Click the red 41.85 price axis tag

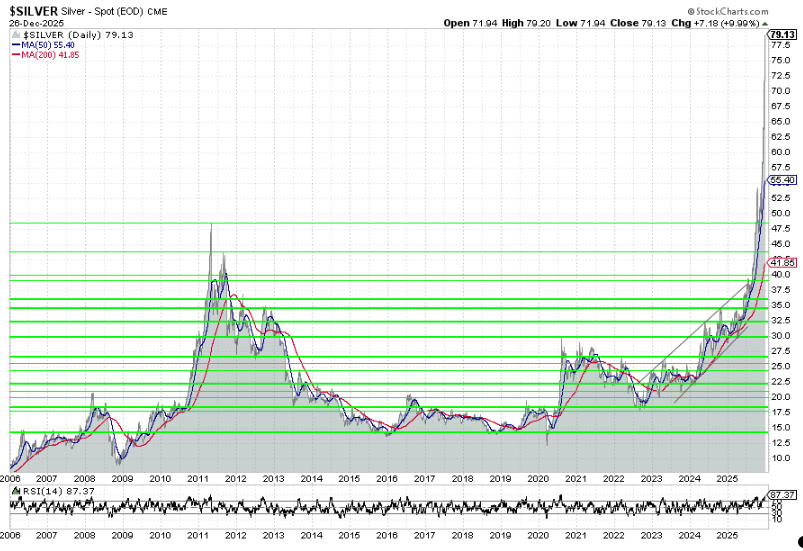point(781,263)
